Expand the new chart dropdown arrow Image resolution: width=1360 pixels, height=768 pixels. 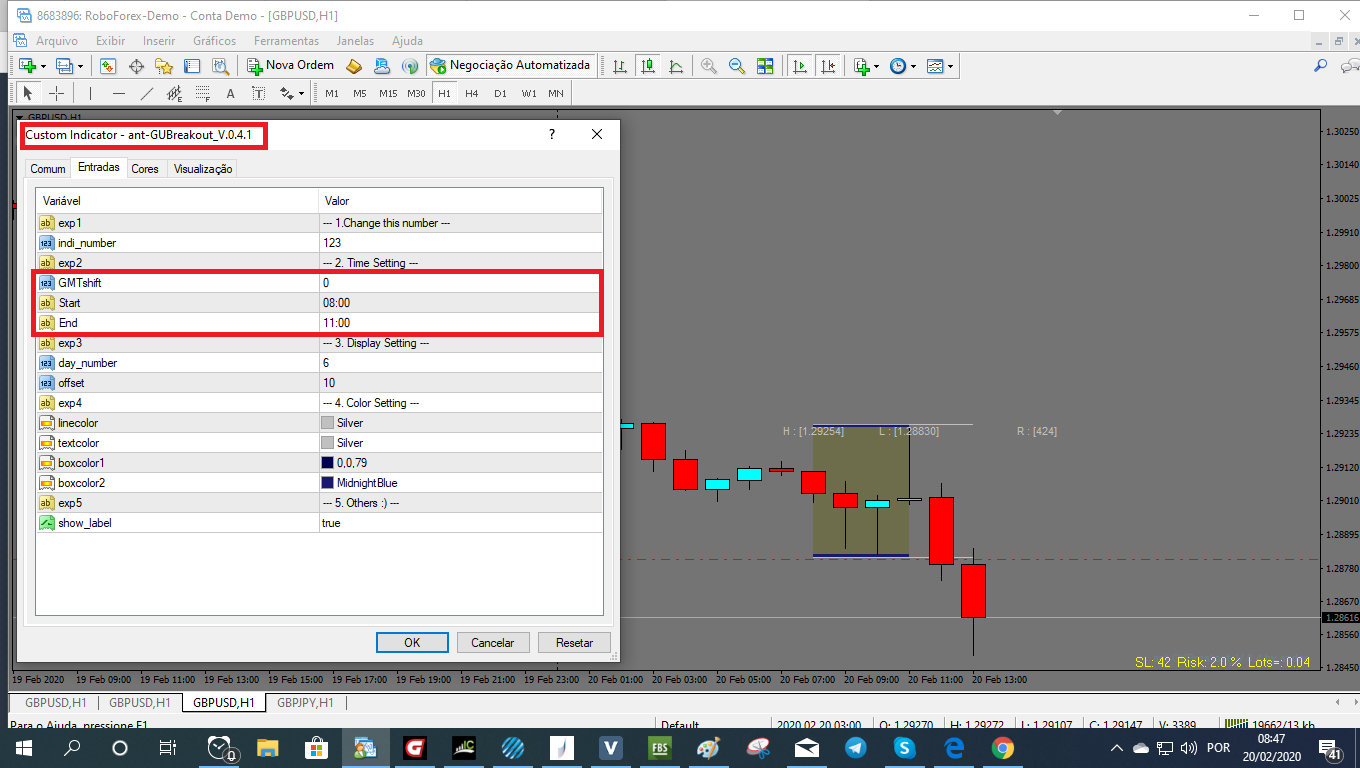pyautogui.click(x=43, y=66)
